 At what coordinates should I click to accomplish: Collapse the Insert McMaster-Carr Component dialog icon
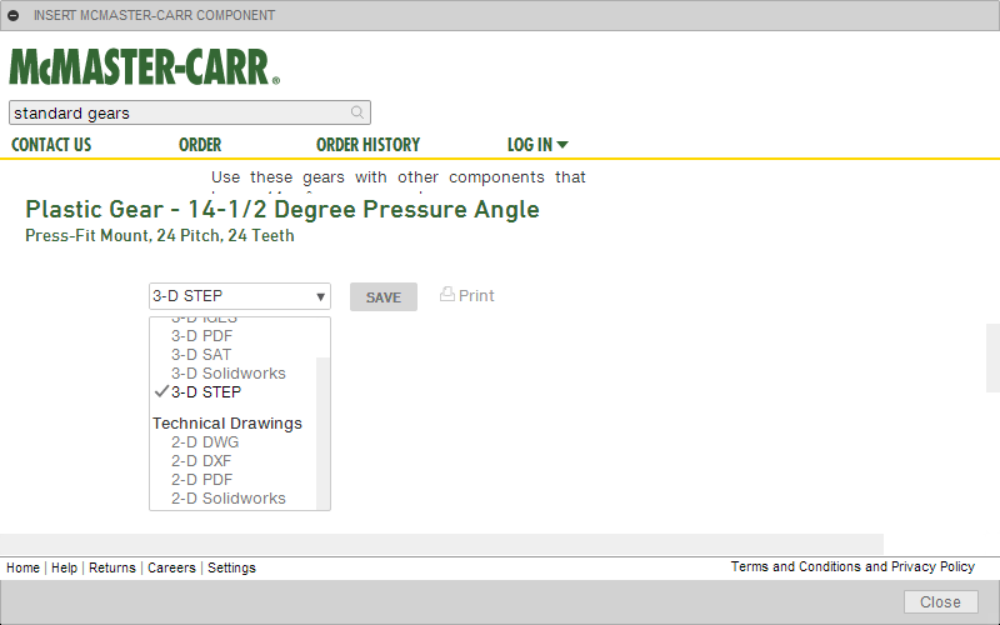[x=13, y=15]
